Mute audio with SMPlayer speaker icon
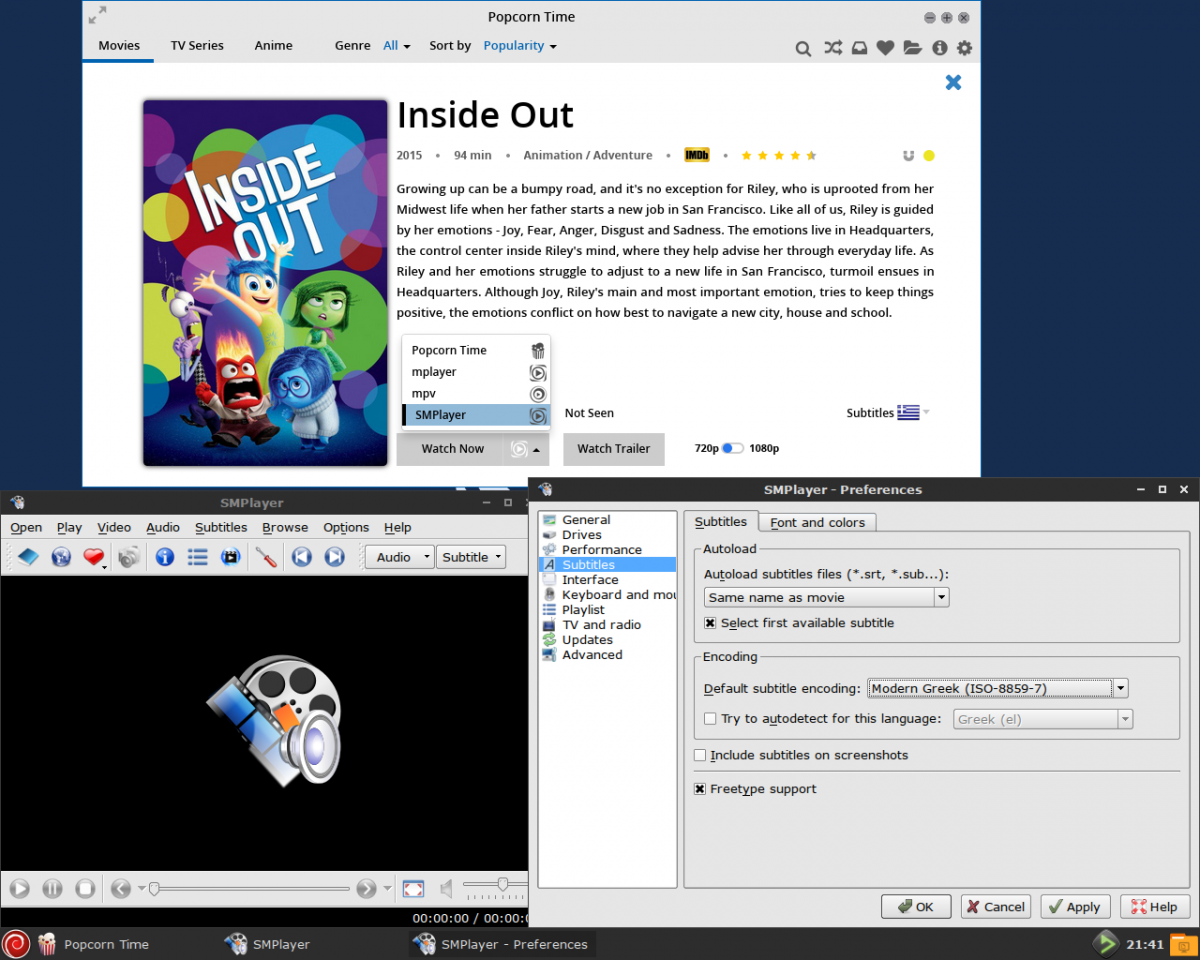The height and width of the screenshot is (960, 1200). pyautogui.click(x=447, y=888)
